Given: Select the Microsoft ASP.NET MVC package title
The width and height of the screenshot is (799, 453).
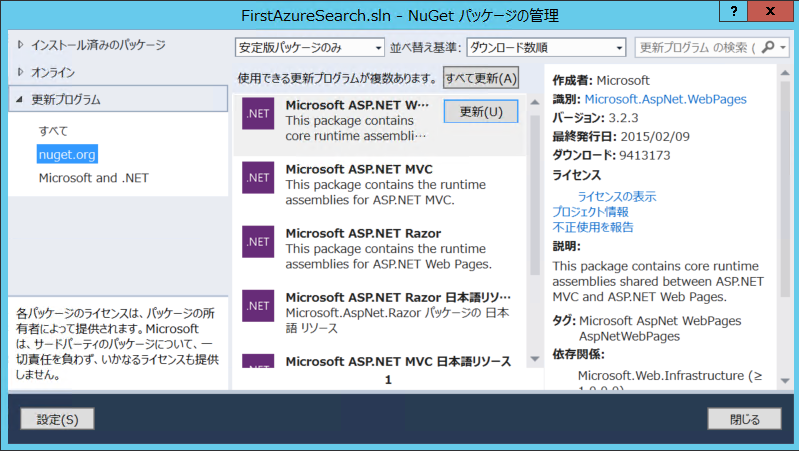Looking at the screenshot, I should tap(359, 169).
